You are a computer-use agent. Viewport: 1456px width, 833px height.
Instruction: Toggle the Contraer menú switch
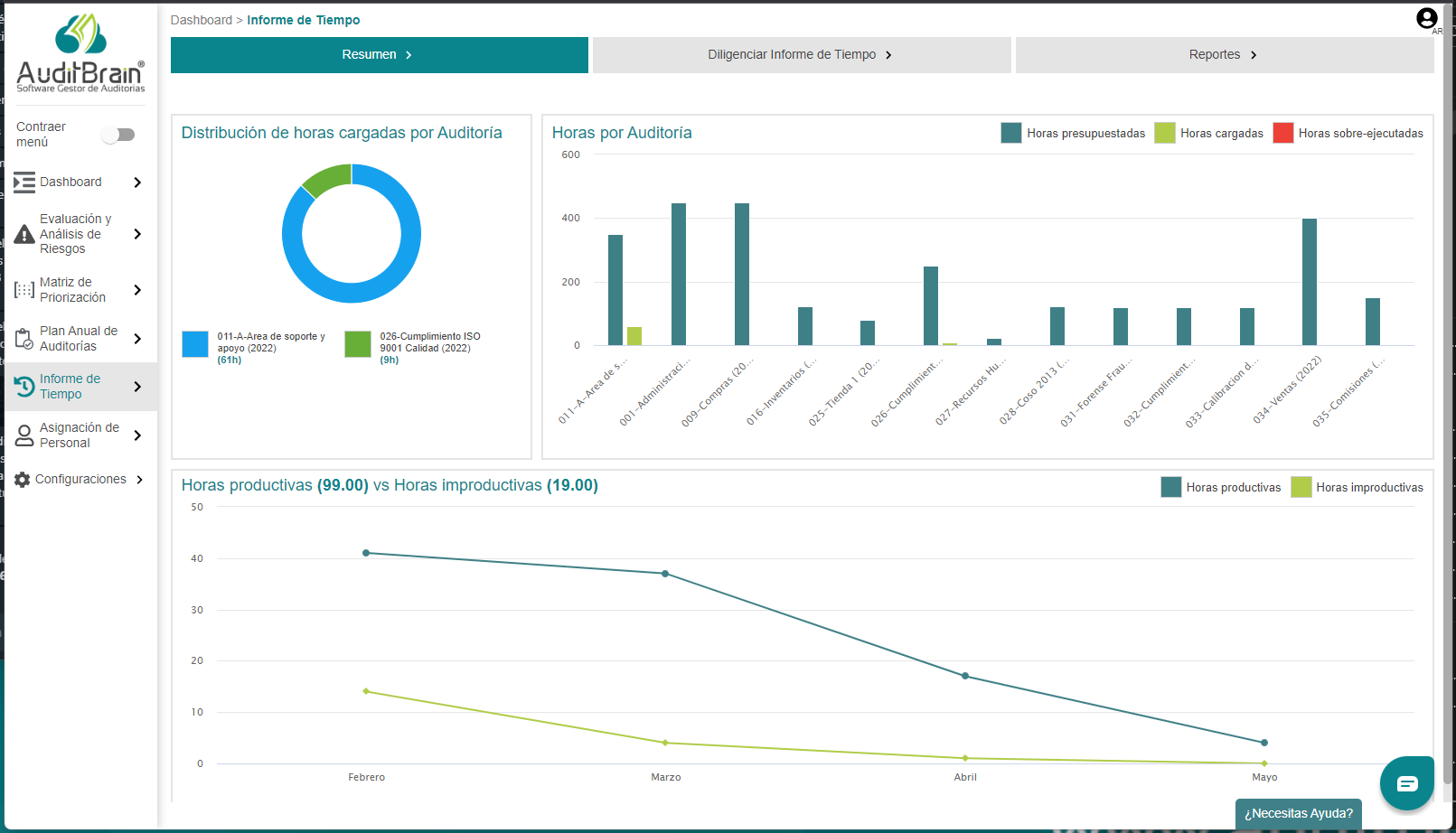coord(118,134)
